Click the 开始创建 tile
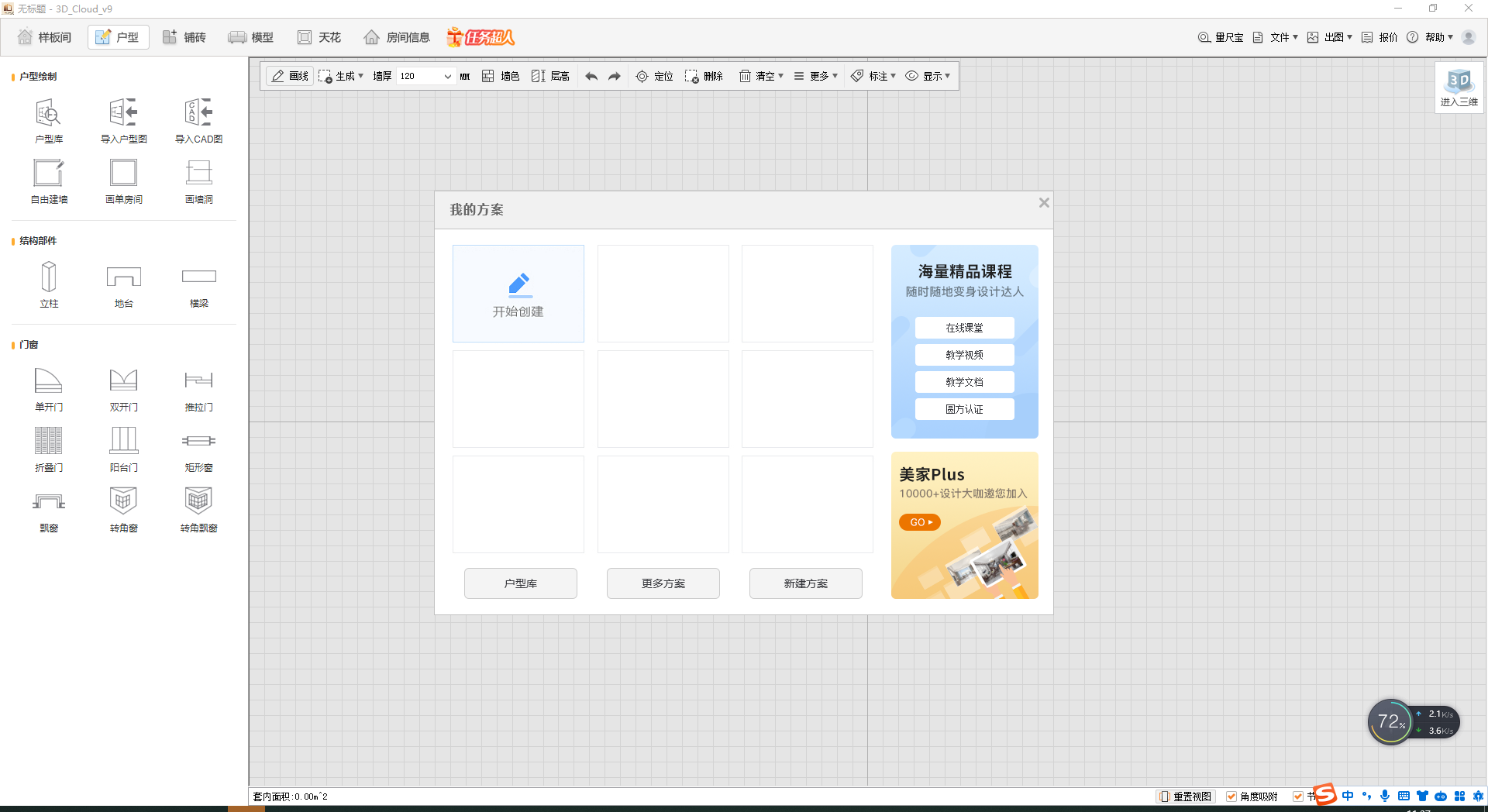Screen dimensions: 1488x812 point(518,294)
